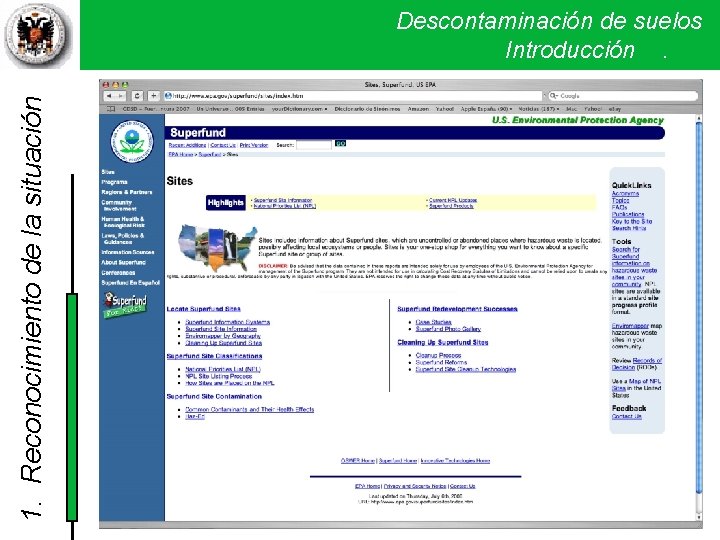Viewport: 720px width, 540px height.
Task: Click the Superfund breadcrumb link
Action: pyautogui.click(x=210, y=155)
